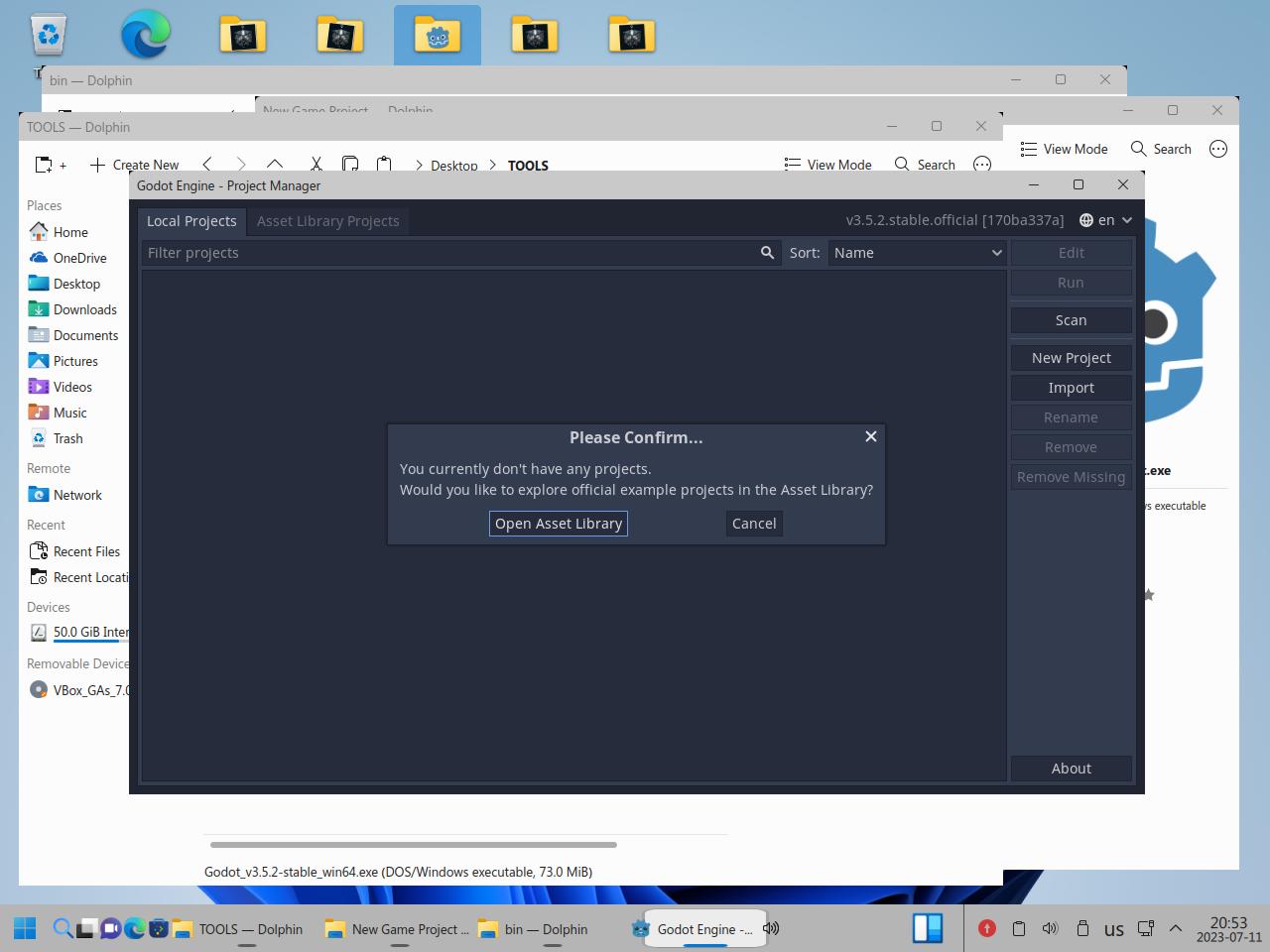The image size is (1270, 952).
Task: Switch to Asset Library Projects tab
Action: pyautogui.click(x=328, y=221)
